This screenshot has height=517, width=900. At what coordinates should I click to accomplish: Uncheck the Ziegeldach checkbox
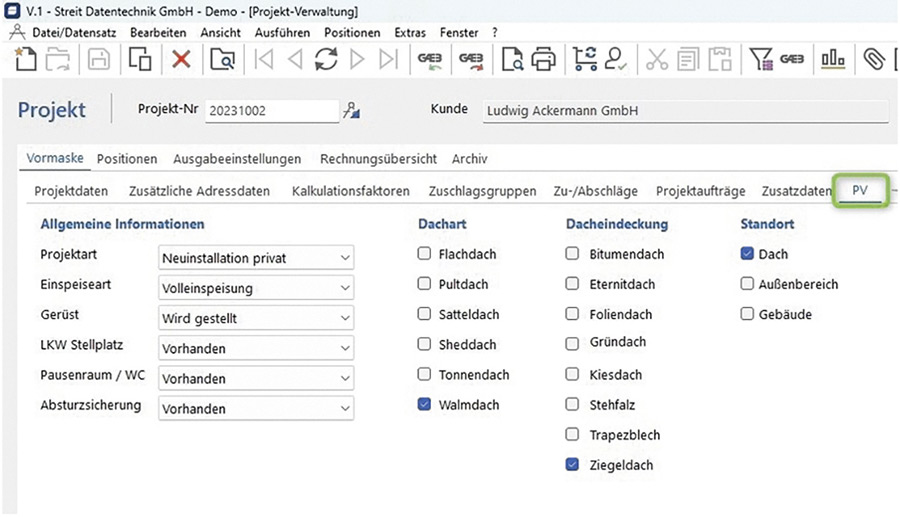(572, 465)
